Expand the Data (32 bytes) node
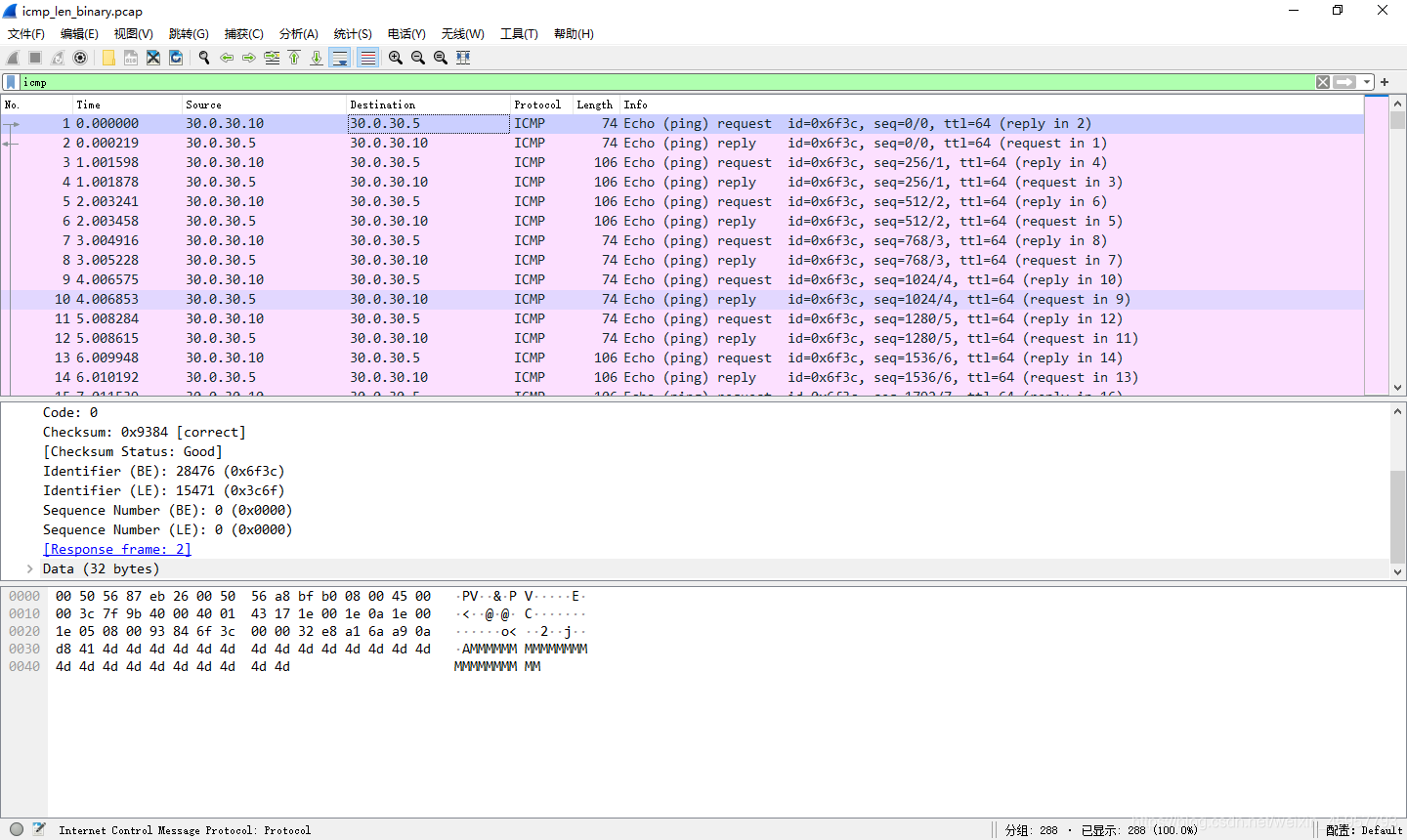This screenshot has height=840, width=1407. coord(29,568)
